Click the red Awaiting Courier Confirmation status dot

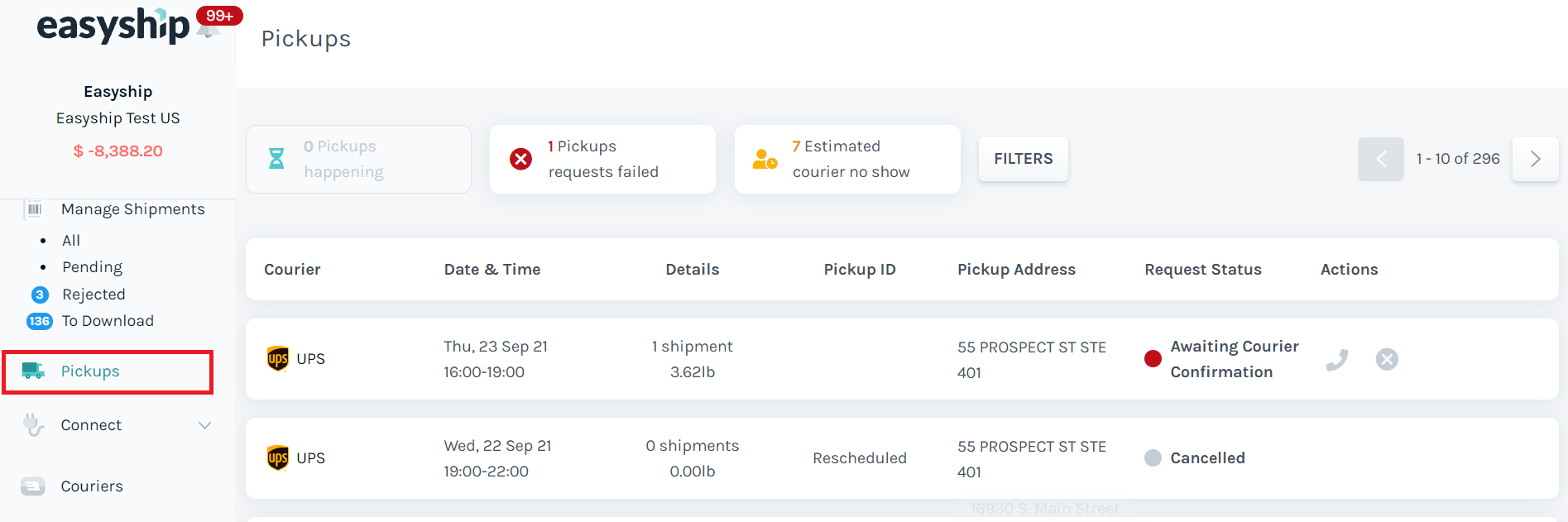tap(1153, 359)
